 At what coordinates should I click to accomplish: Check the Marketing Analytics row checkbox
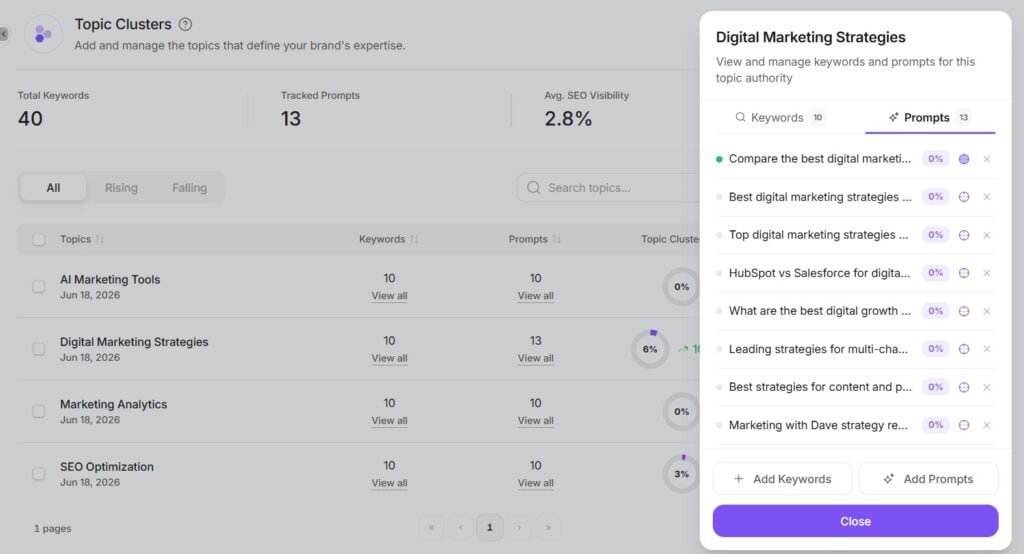click(39, 412)
